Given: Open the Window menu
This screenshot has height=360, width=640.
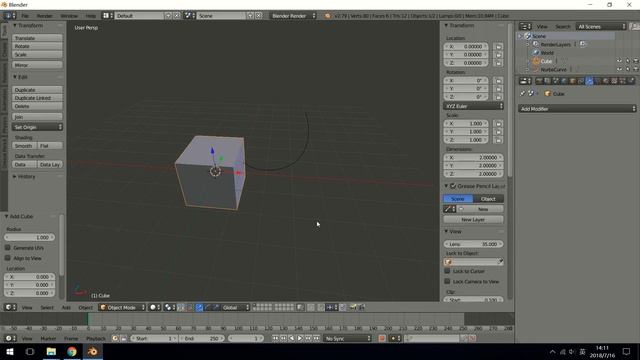Looking at the screenshot, I should [69, 16].
